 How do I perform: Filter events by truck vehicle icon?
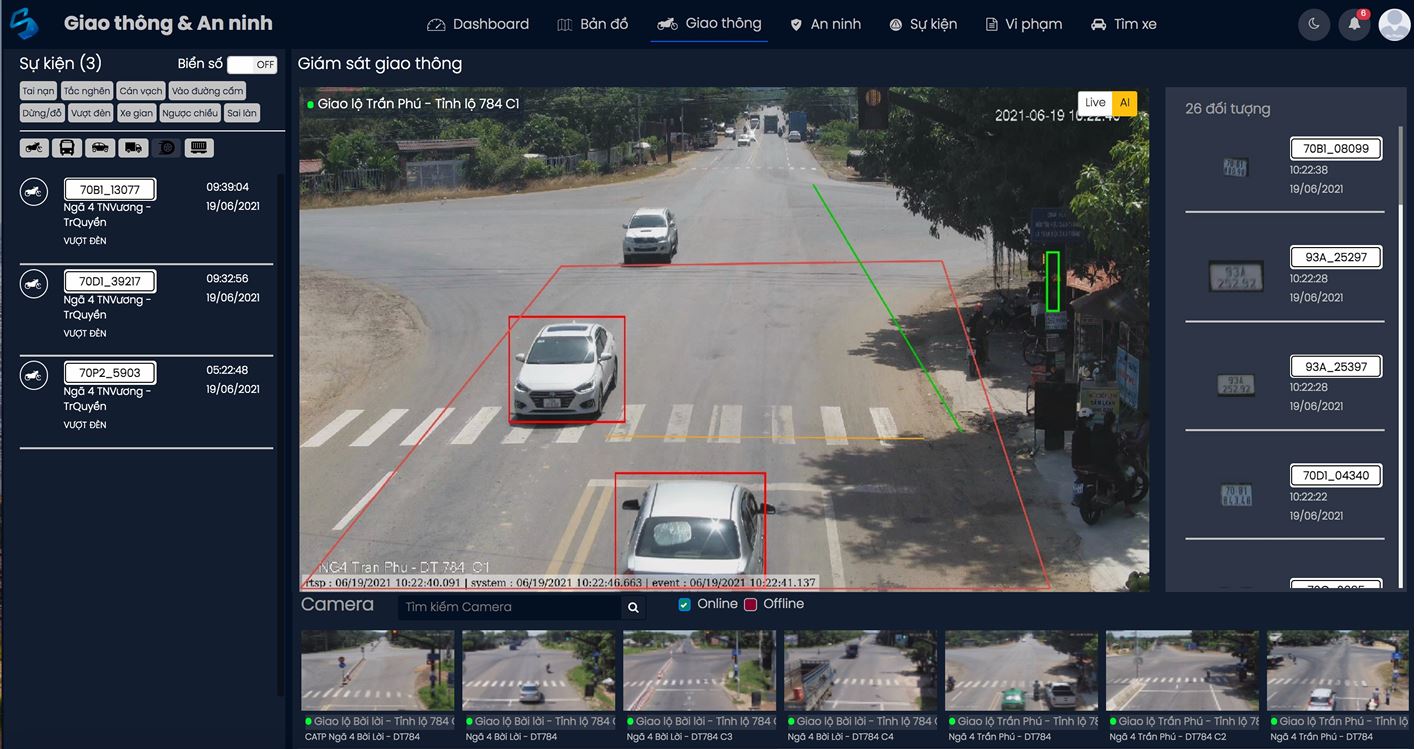tap(133, 148)
